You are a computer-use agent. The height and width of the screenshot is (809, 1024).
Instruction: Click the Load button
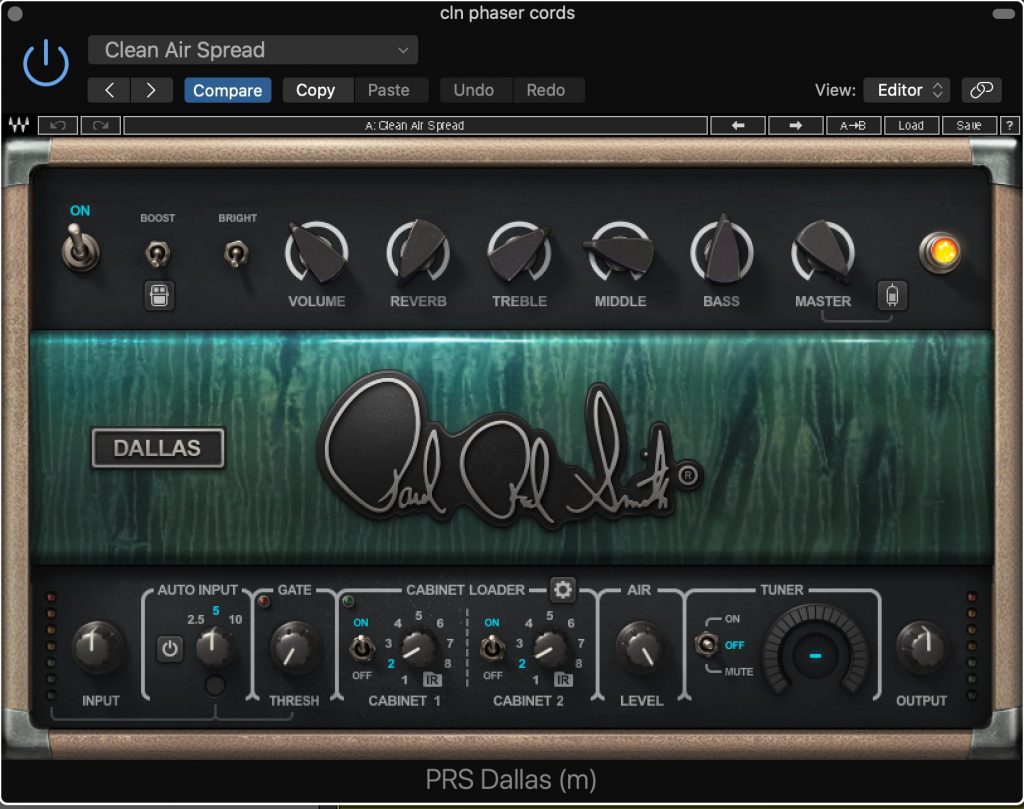[911, 125]
